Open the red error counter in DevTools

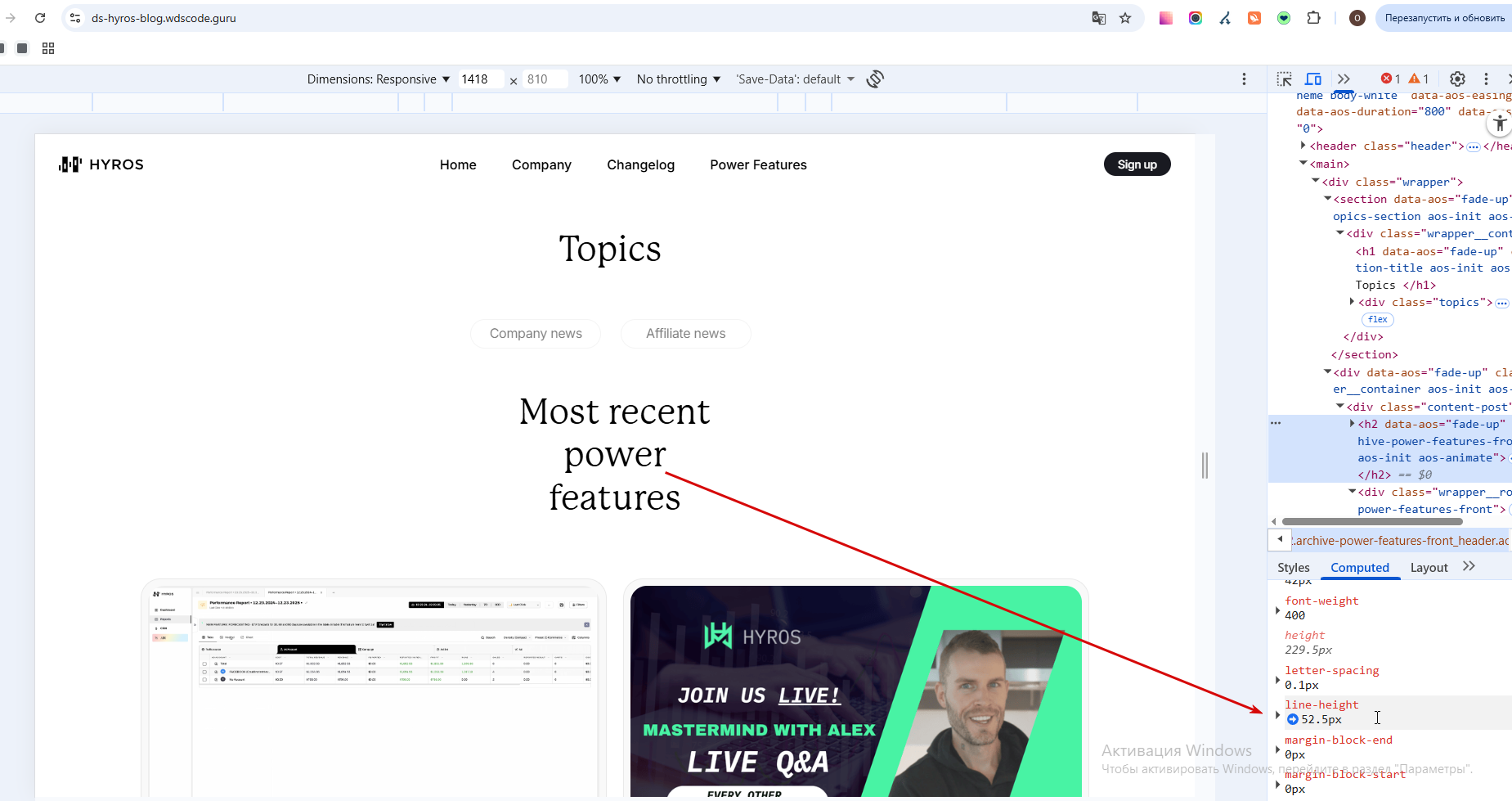pos(1390,79)
